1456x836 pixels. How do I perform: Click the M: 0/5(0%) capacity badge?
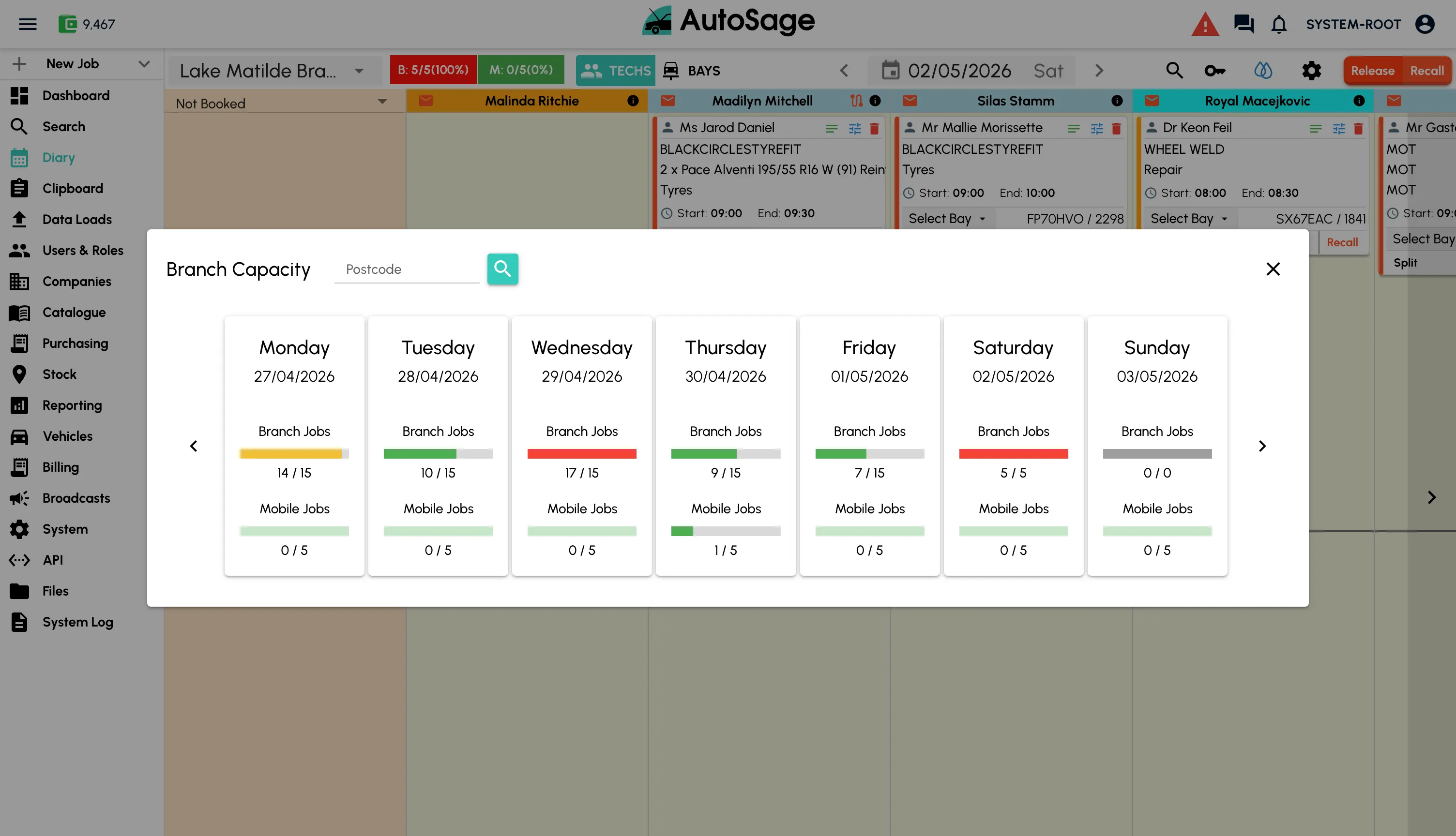[521, 70]
